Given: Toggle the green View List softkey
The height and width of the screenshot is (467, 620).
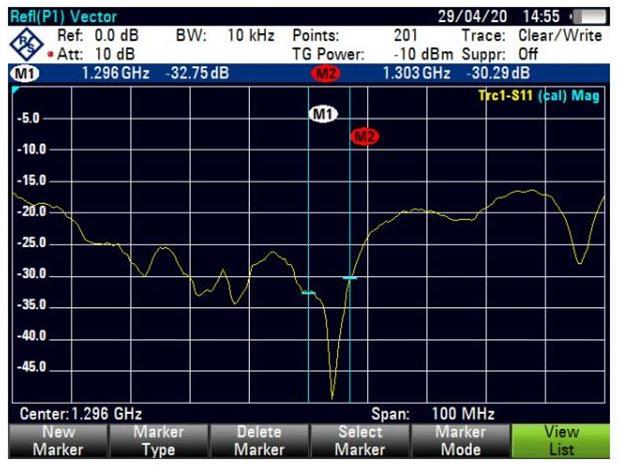Looking at the screenshot, I should pyautogui.click(x=561, y=441).
